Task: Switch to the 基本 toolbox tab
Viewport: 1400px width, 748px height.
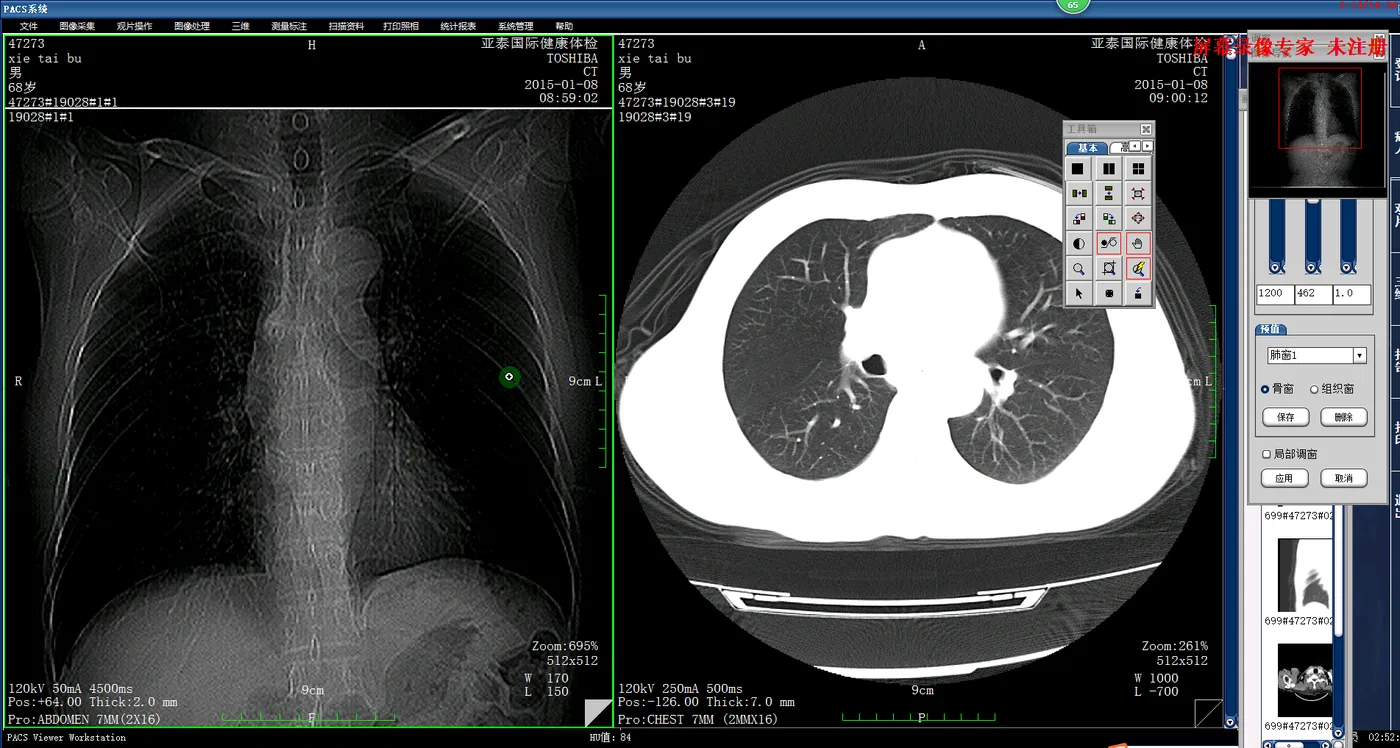Action: coord(1087,147)
